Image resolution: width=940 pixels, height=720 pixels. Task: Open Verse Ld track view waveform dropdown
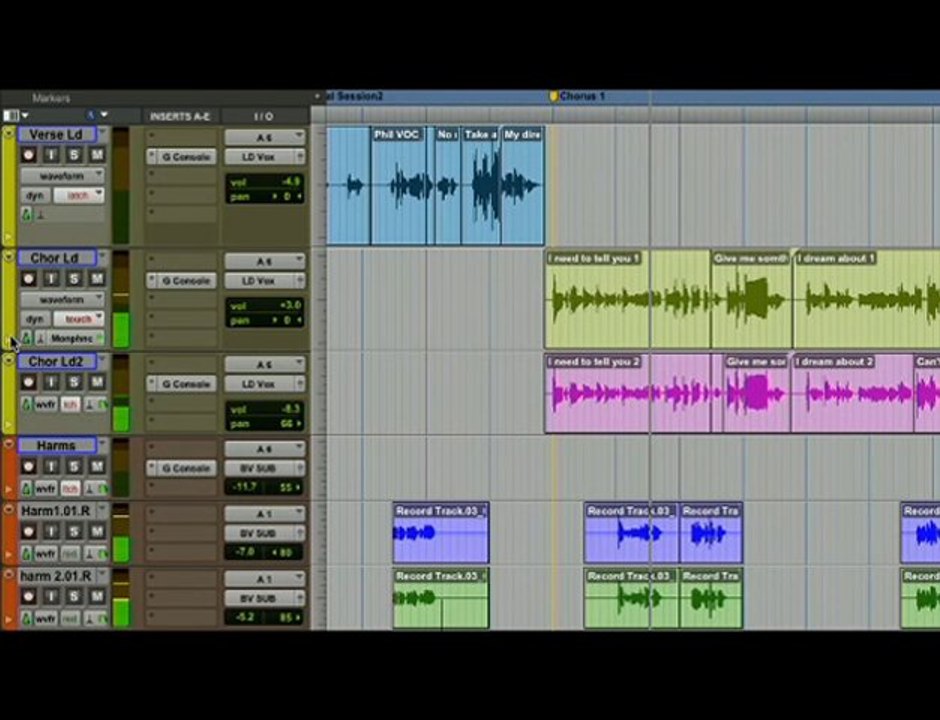tap(62, 176)
